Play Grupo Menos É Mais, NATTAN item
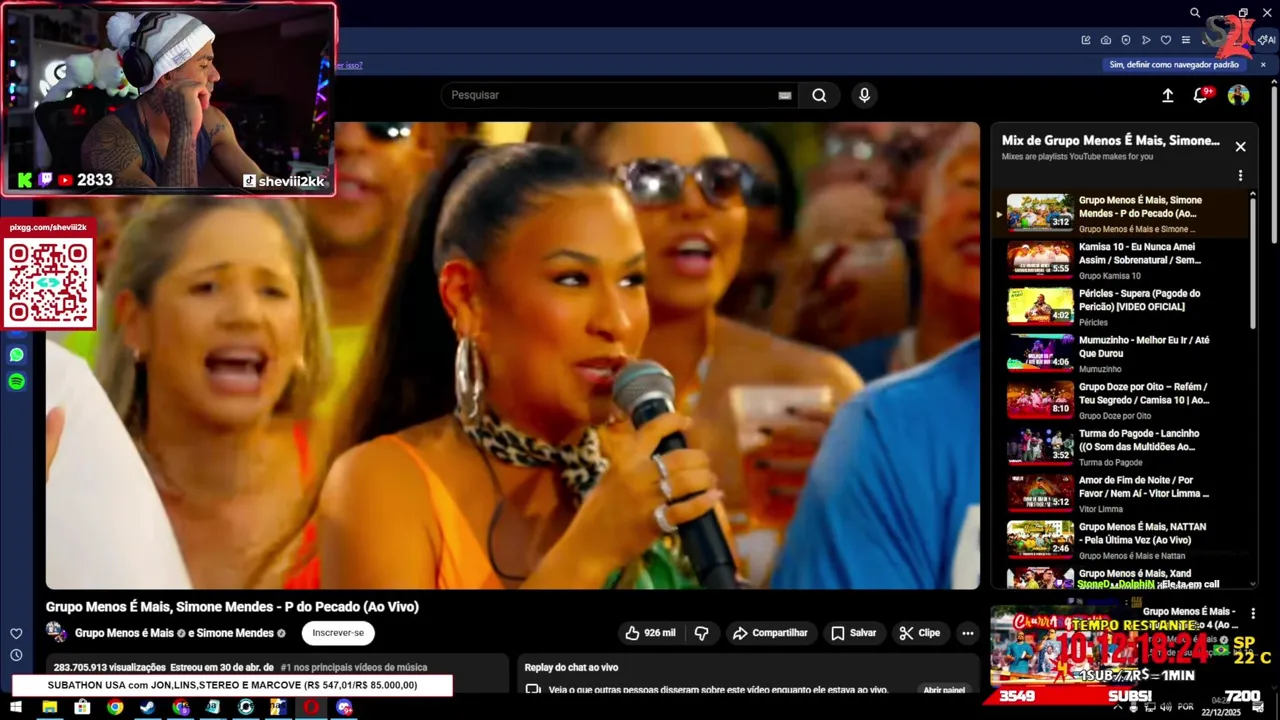The width and height of the screenshot is (1280, 720). [x=1126, y=540]
